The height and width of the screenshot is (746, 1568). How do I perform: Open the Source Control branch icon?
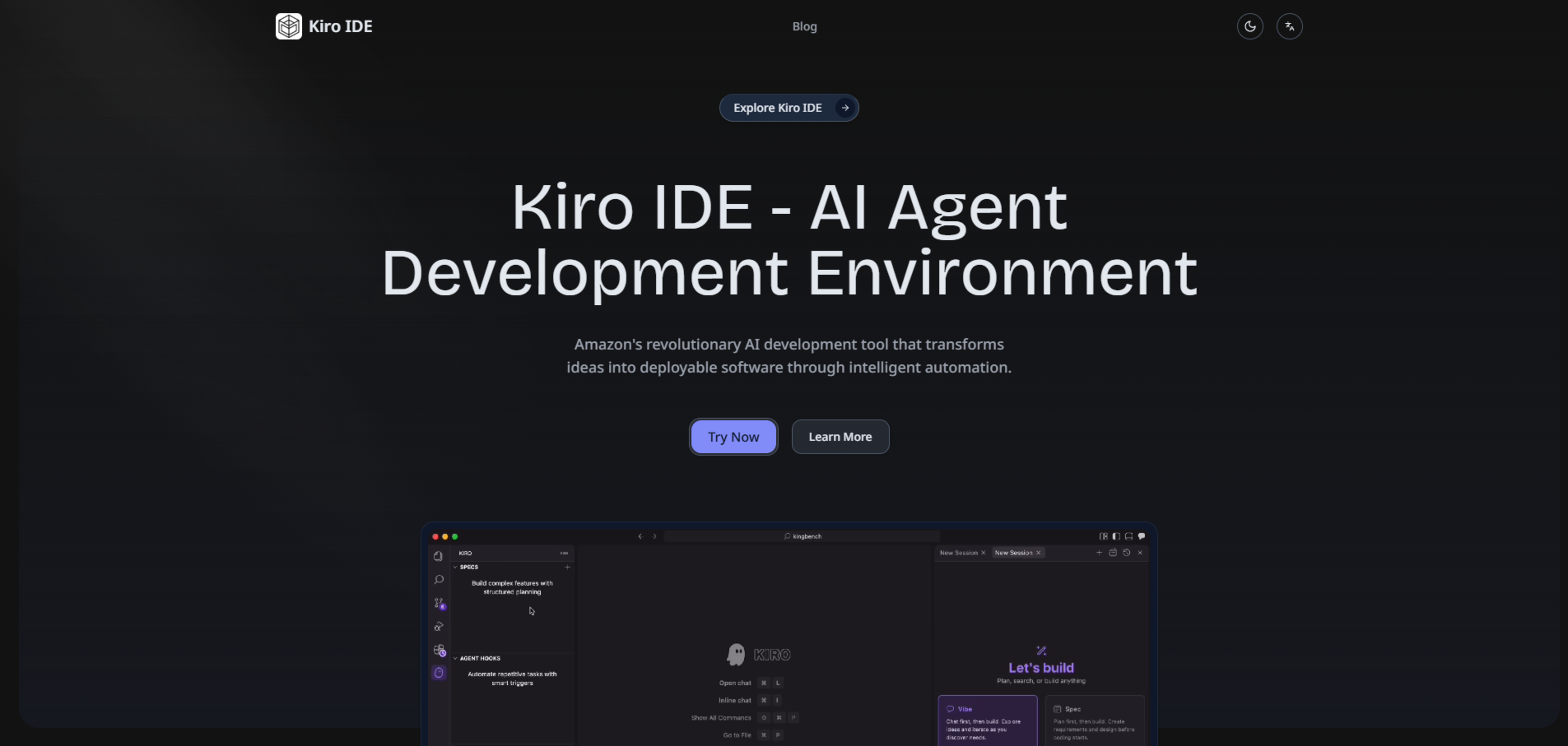click(x=438, y=603)
